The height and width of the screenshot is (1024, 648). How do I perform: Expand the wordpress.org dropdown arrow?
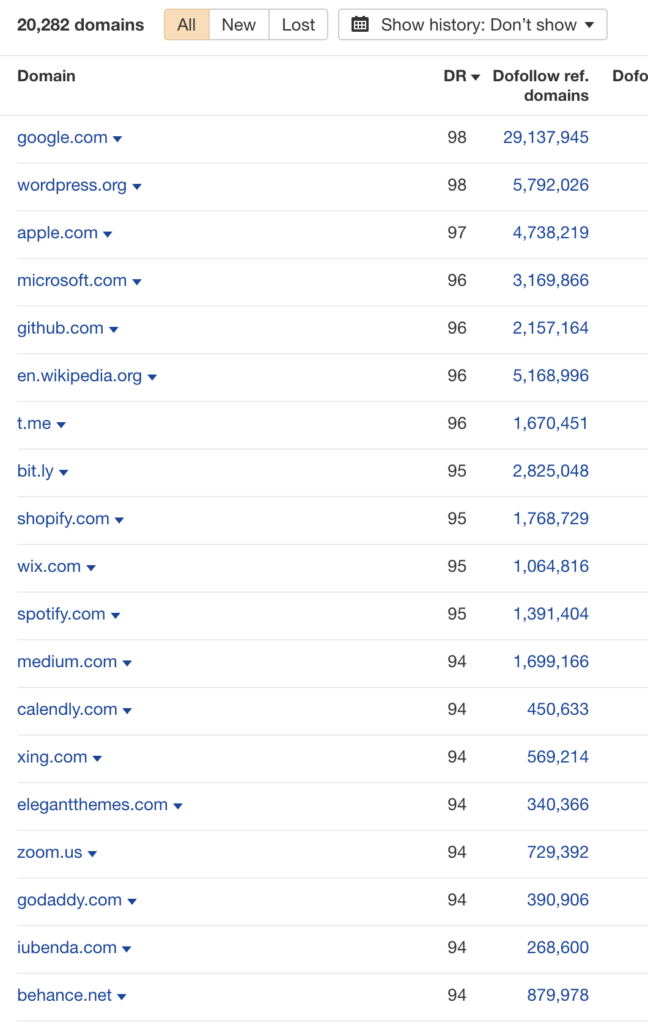pyautogui.click(x=137, y=187)
